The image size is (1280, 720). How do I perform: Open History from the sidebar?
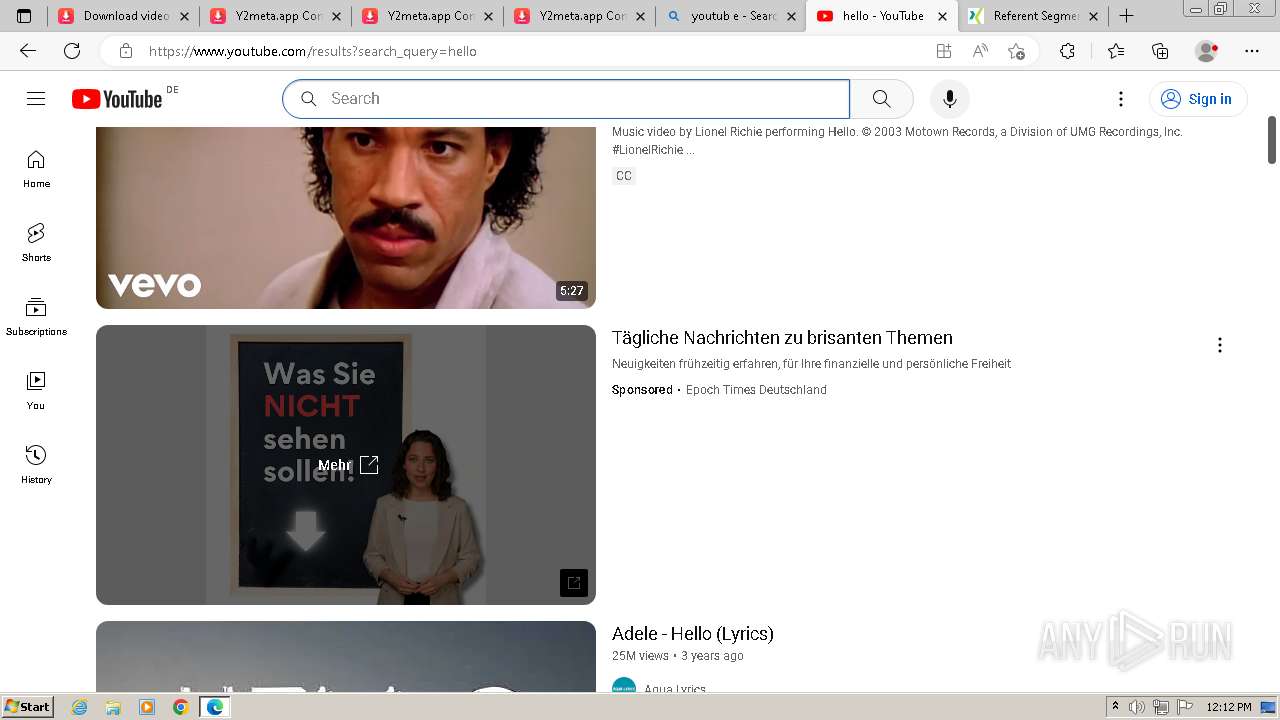click(x=36, y=465)
